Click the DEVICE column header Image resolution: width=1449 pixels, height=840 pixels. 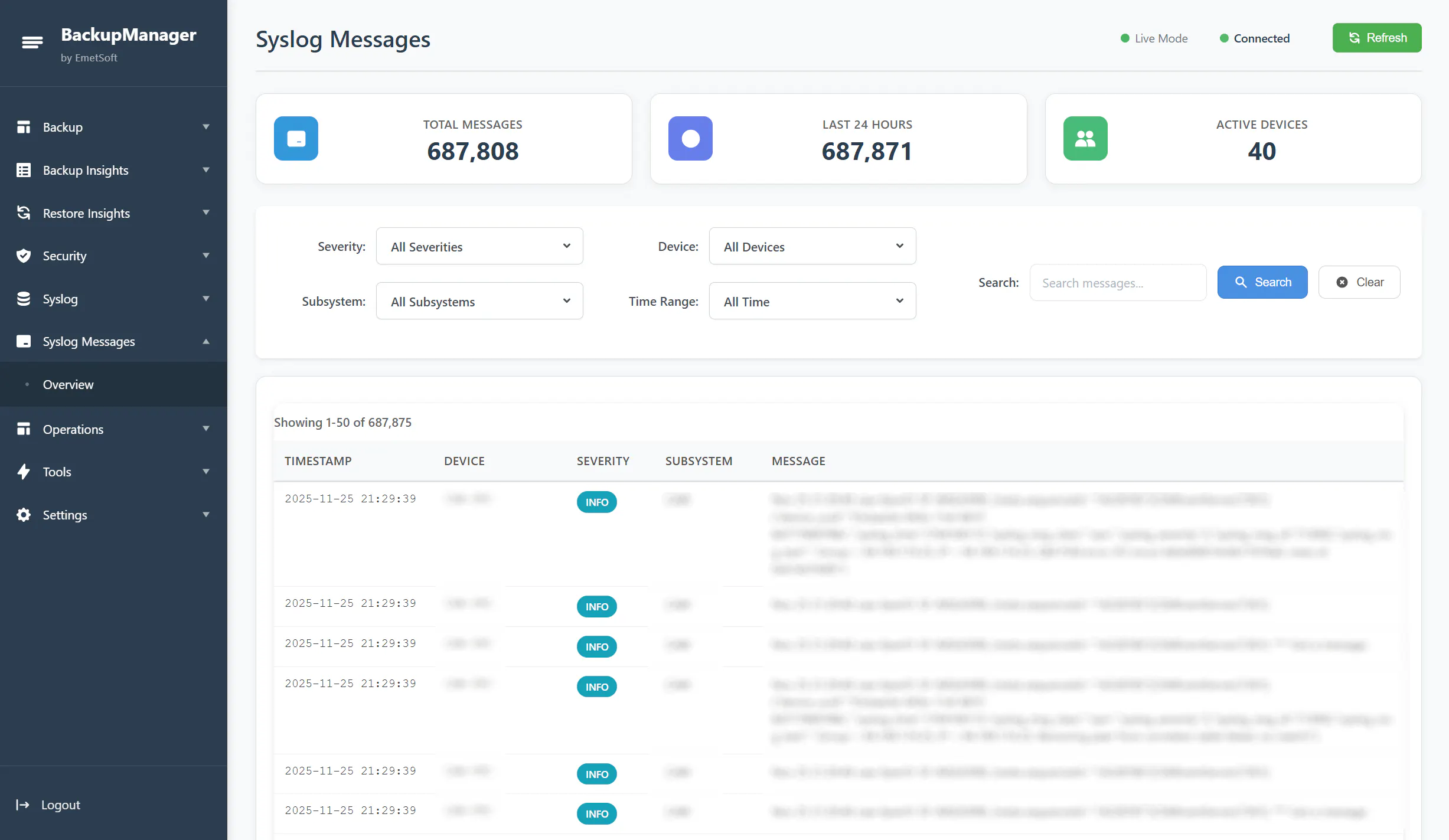coord(464,461)
